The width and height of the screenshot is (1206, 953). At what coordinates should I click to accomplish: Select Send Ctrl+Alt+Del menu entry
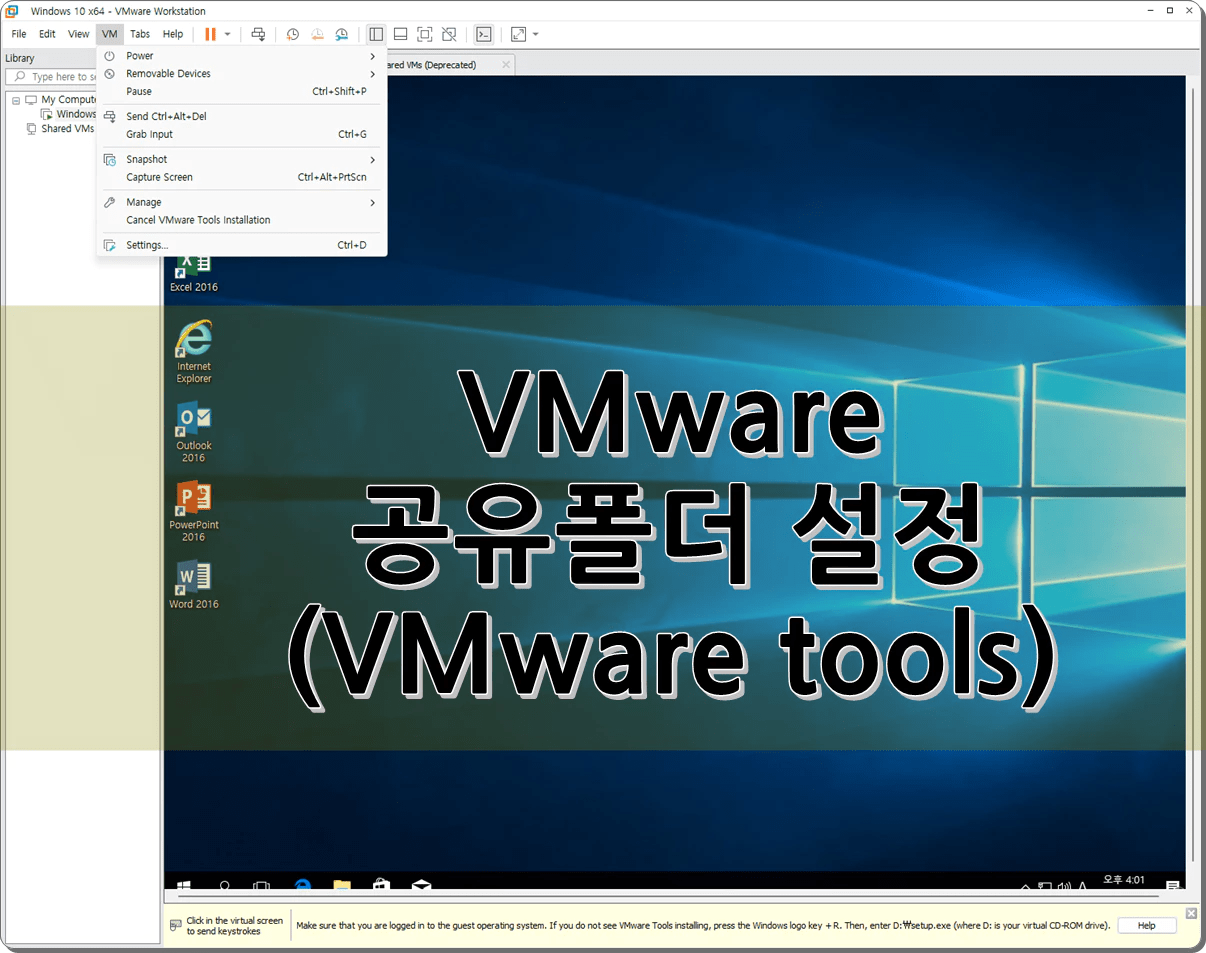241,116
